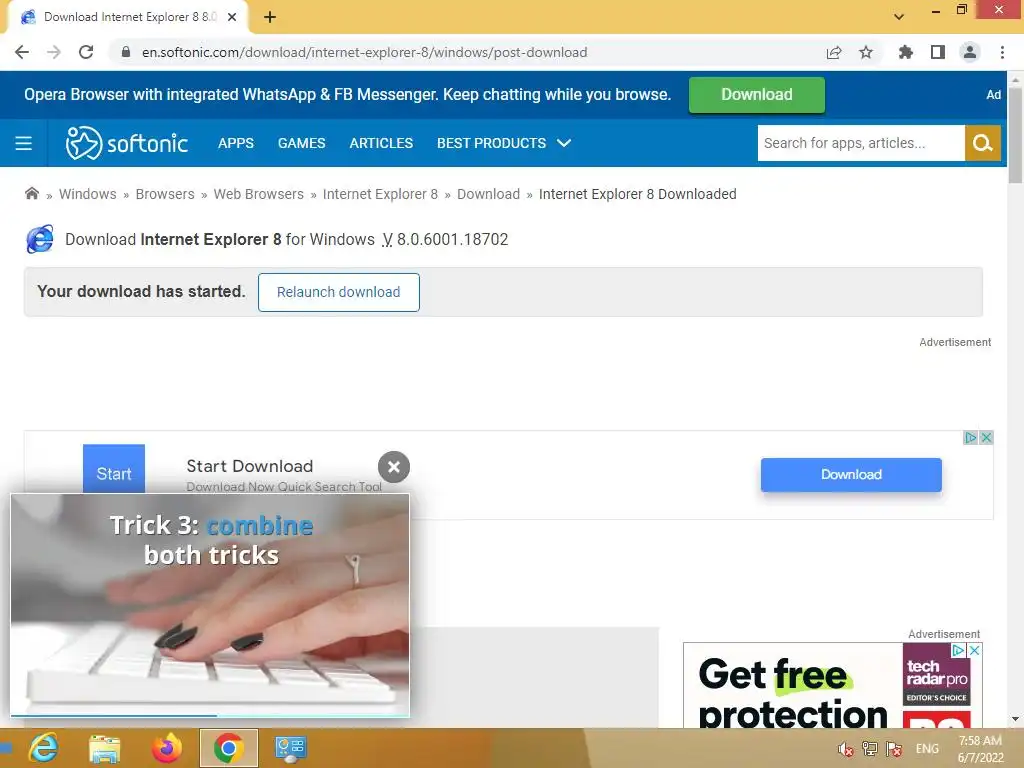Click the Get free protection advertisement
1024x768 pixels.
[x=833, y=686]
